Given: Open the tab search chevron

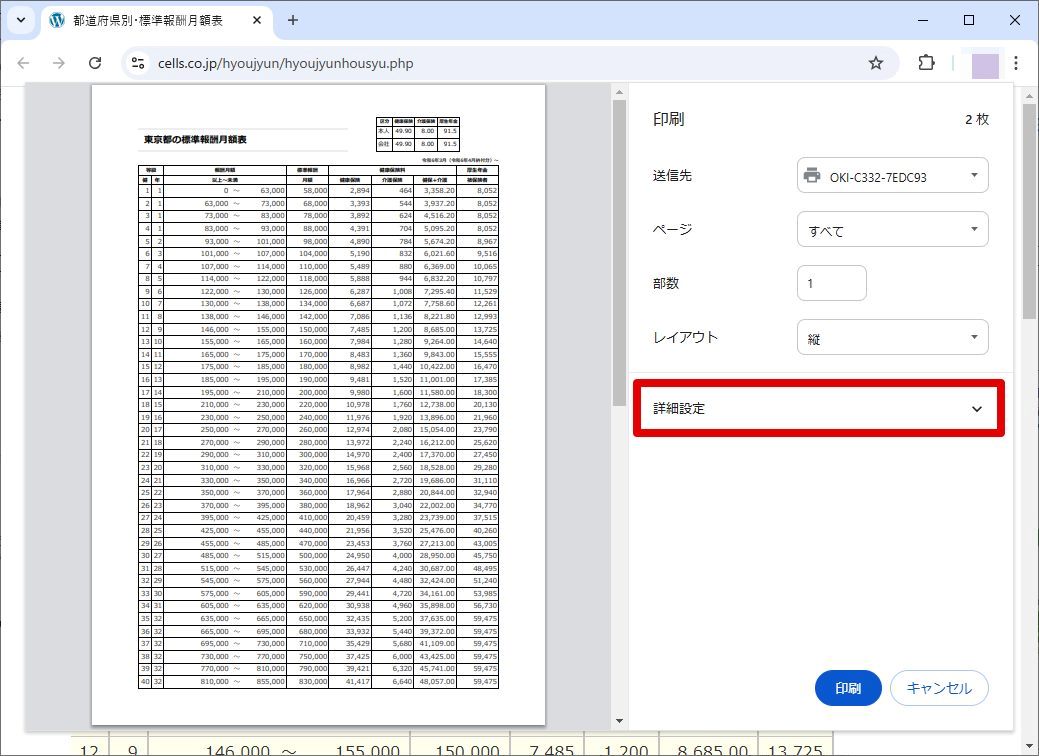Looking at the screenshot, I should click(21, 20).
